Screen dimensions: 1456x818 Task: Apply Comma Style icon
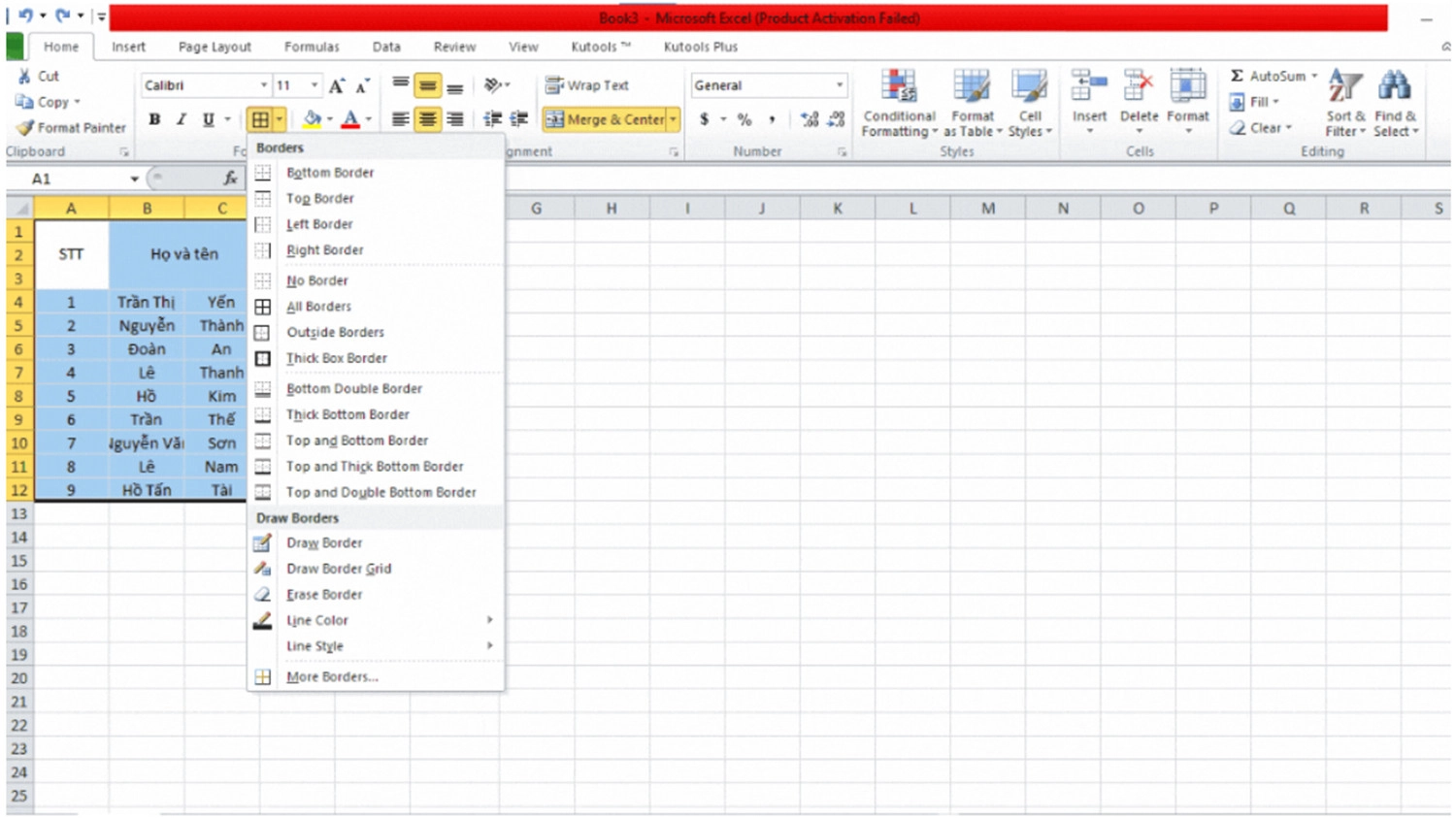click(772, 119)
